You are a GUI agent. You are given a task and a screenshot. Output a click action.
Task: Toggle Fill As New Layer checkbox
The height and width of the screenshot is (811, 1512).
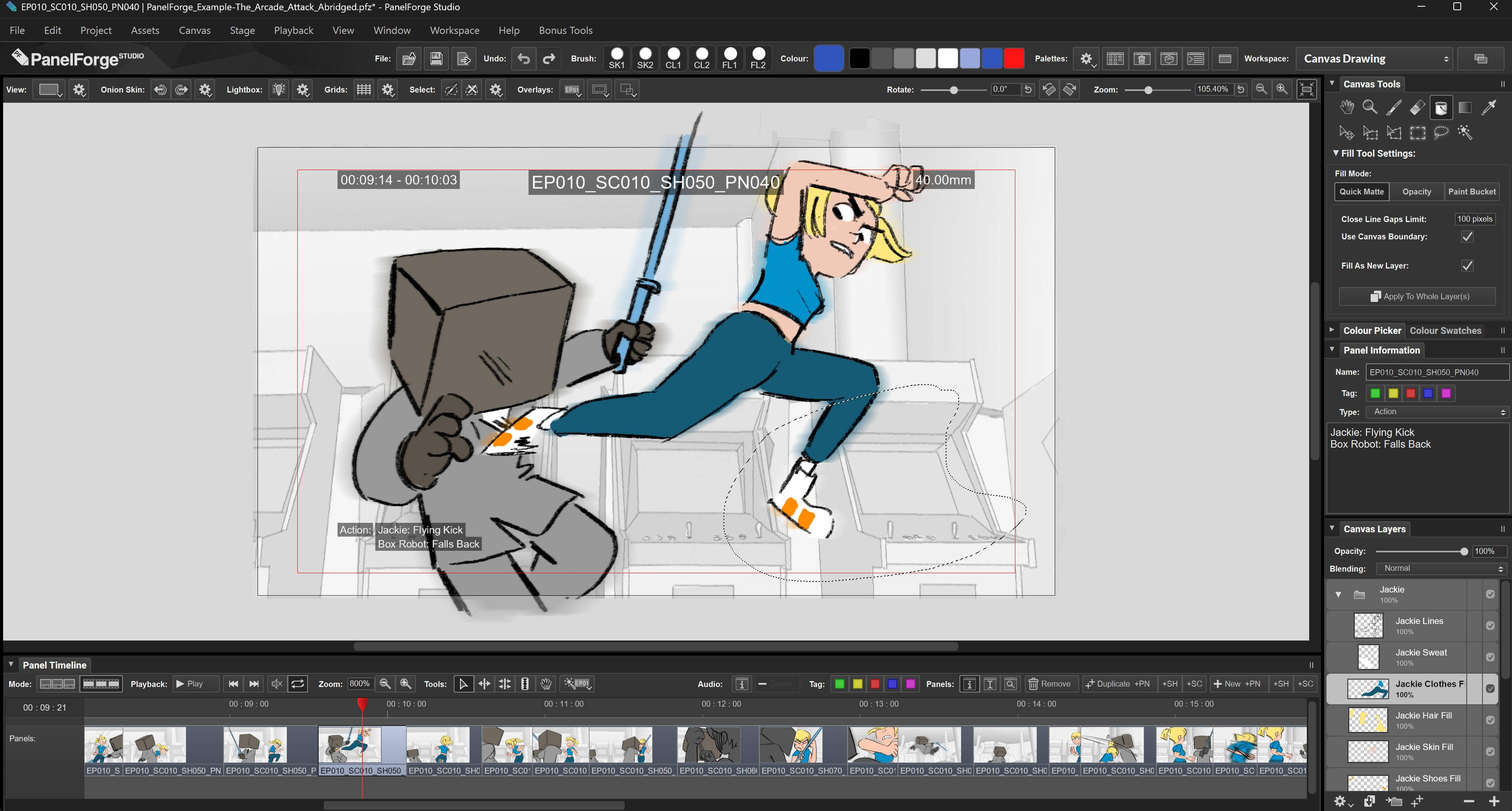[x=1467, y=266]
